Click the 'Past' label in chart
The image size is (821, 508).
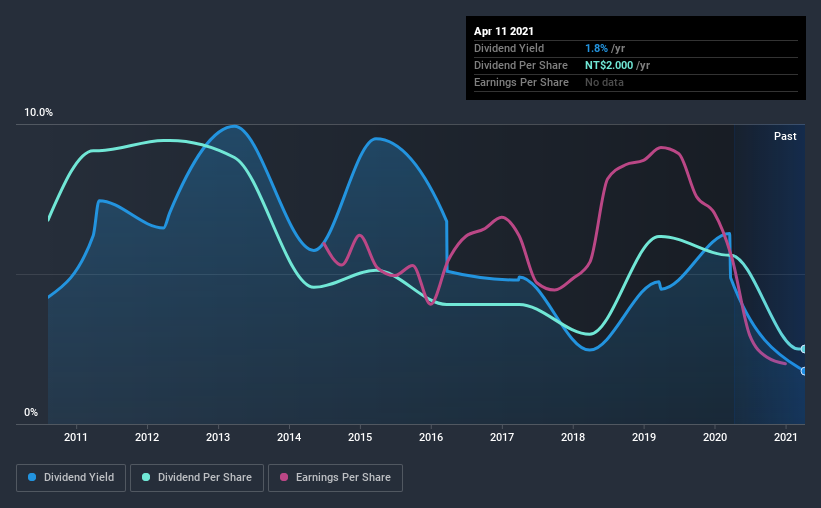coord(785,136)
